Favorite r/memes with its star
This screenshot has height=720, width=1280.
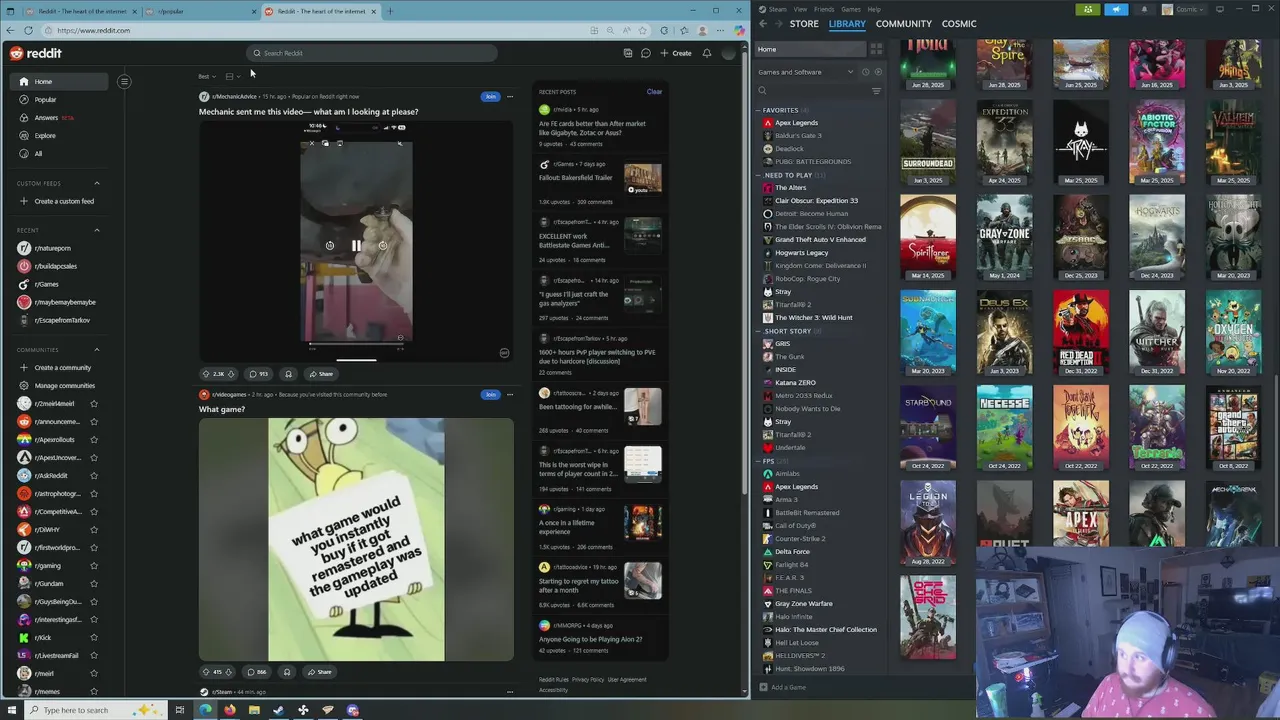[x=94, y=692]
